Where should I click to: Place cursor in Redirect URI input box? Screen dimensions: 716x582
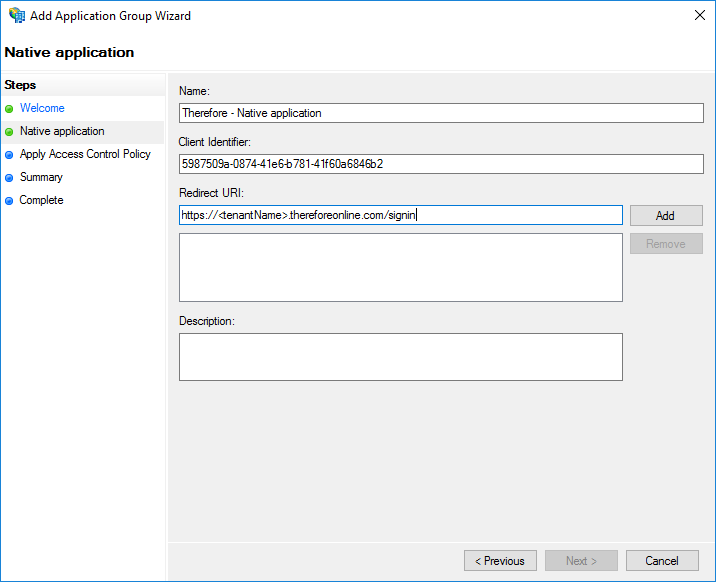tap(400, 215)
